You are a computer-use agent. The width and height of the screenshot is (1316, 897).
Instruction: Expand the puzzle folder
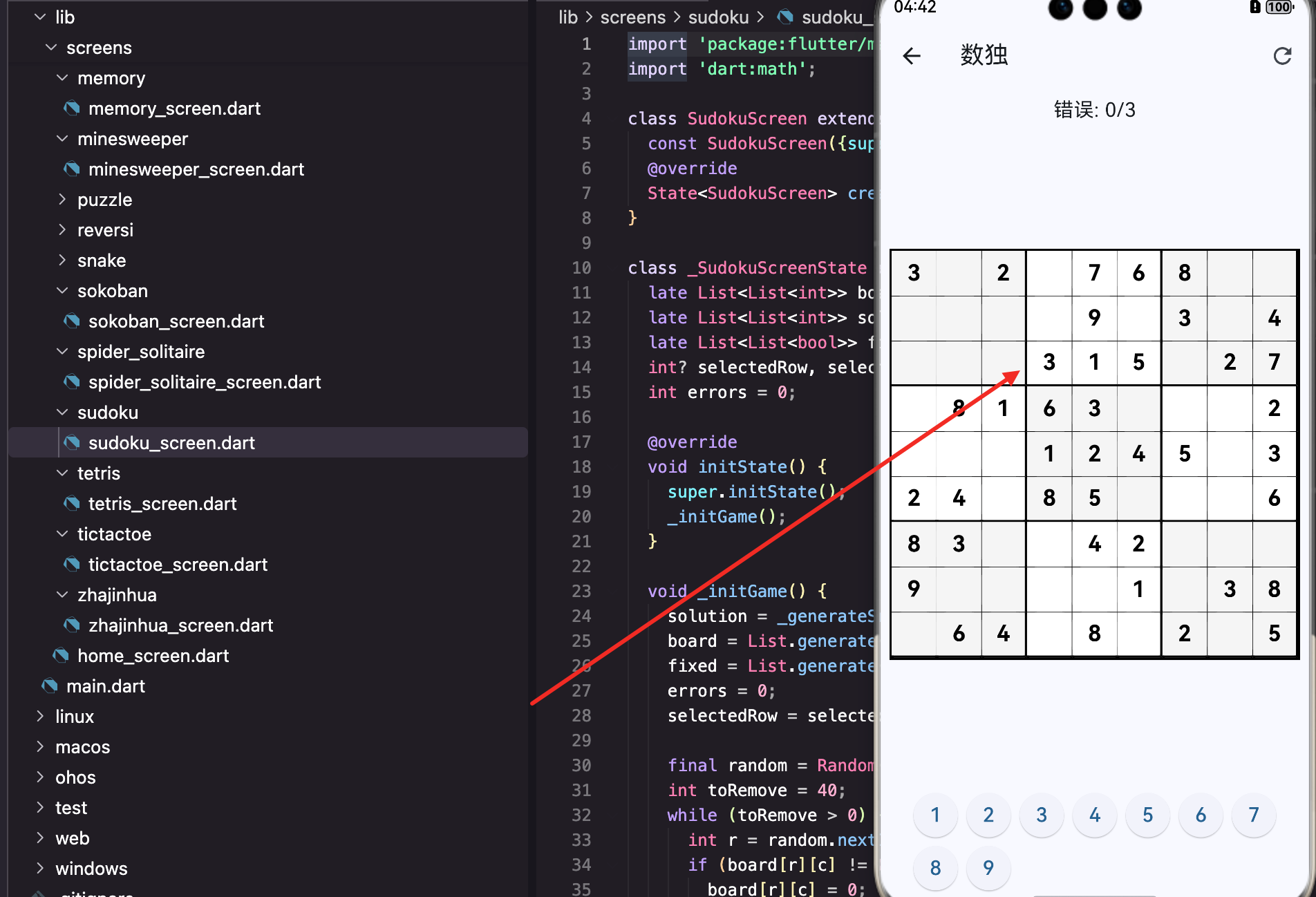62,200
